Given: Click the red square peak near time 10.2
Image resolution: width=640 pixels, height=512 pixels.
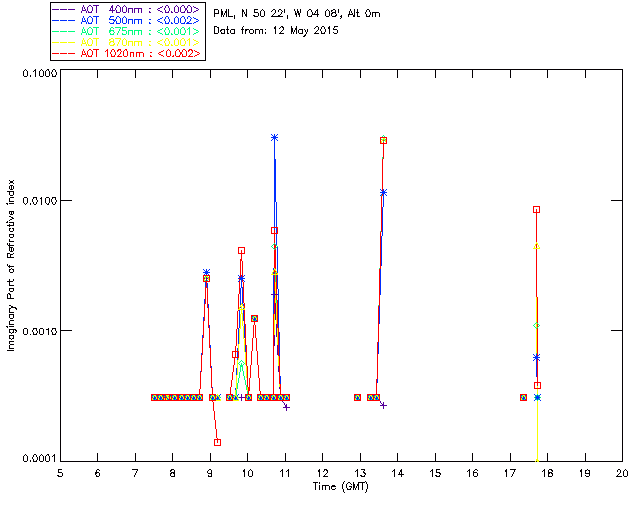Looking at the screenshot, I should [254, 318].
